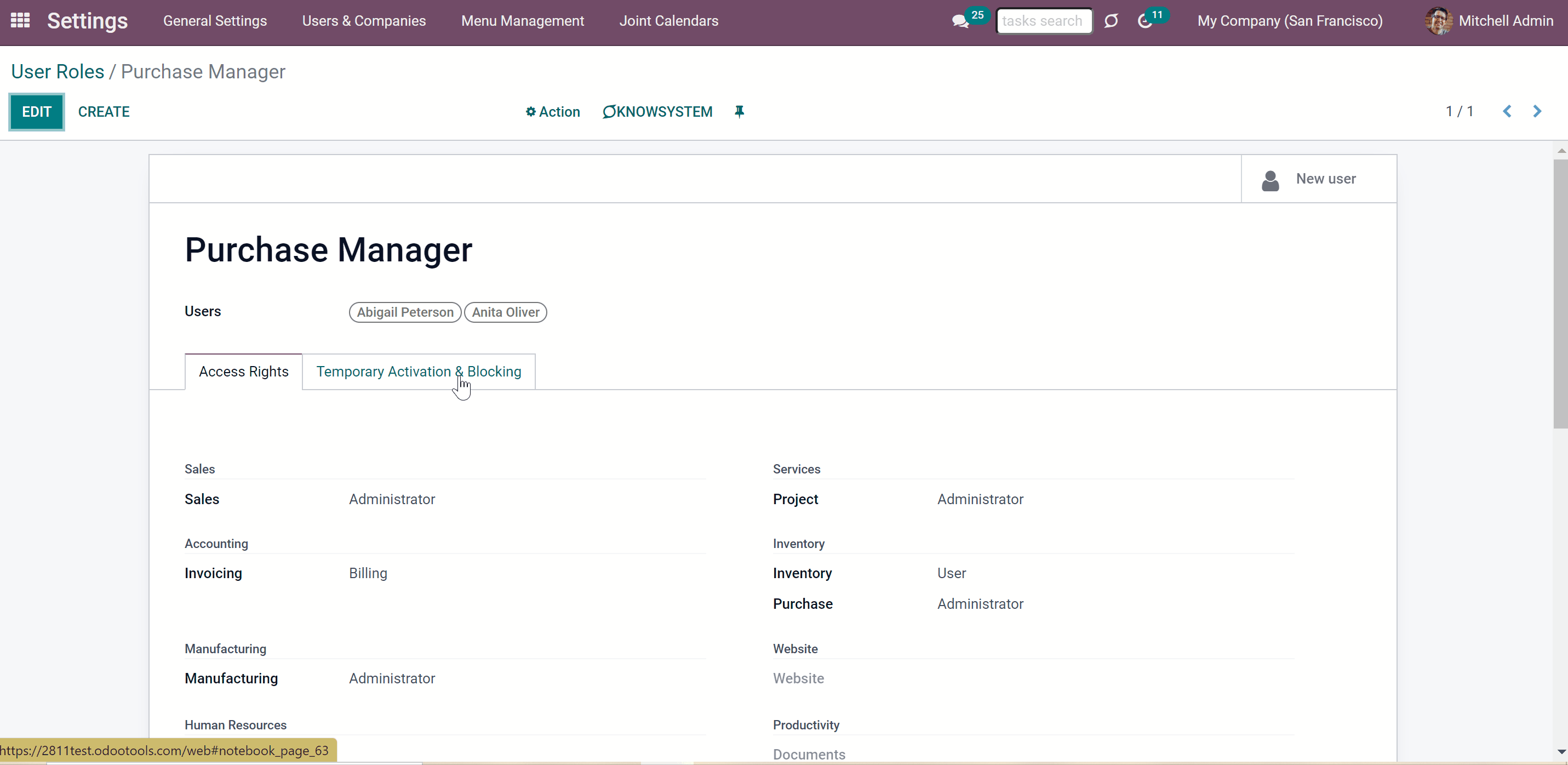Click the New user stat button
The height and width of the screenshot is (765, 1568).
(1319, 179)
